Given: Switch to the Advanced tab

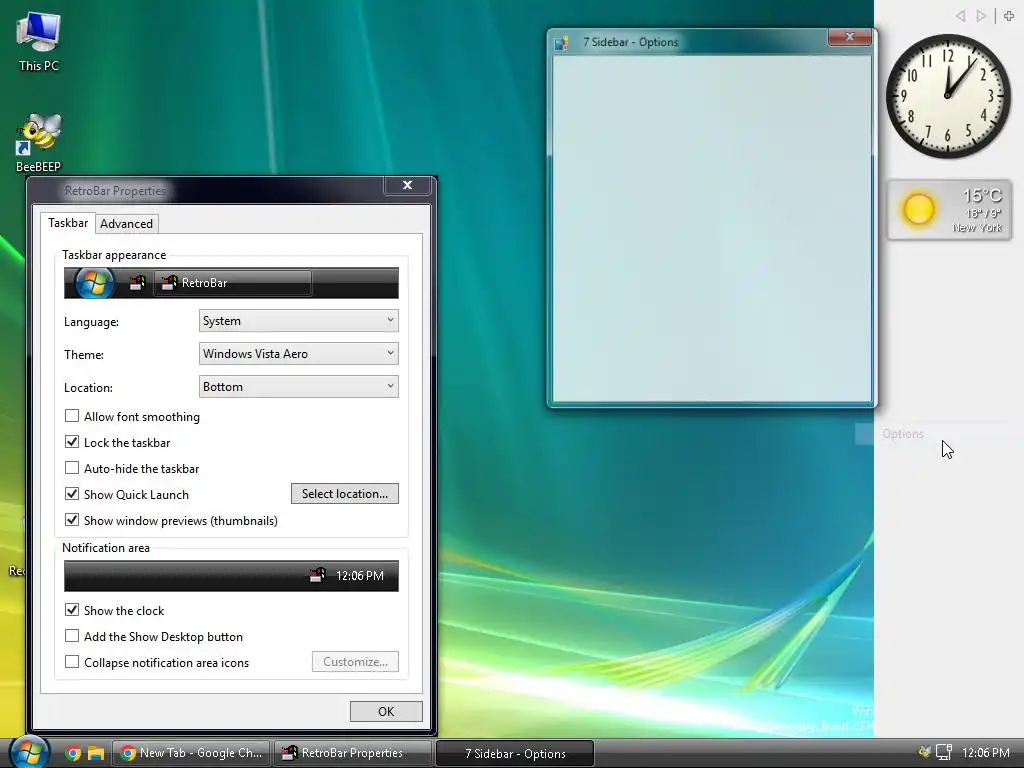Looking at the screenshot, I should tap(126, 223).
